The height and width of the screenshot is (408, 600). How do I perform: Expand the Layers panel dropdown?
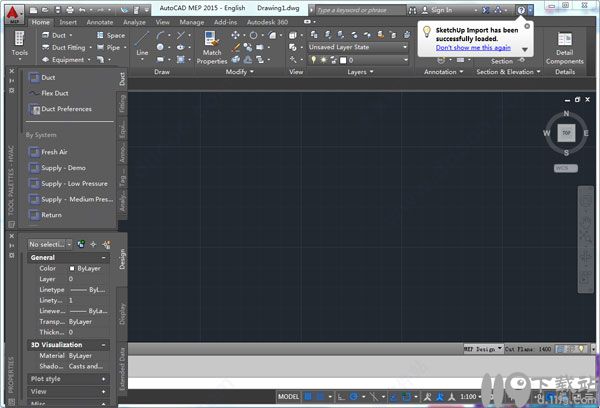point(360,72)
